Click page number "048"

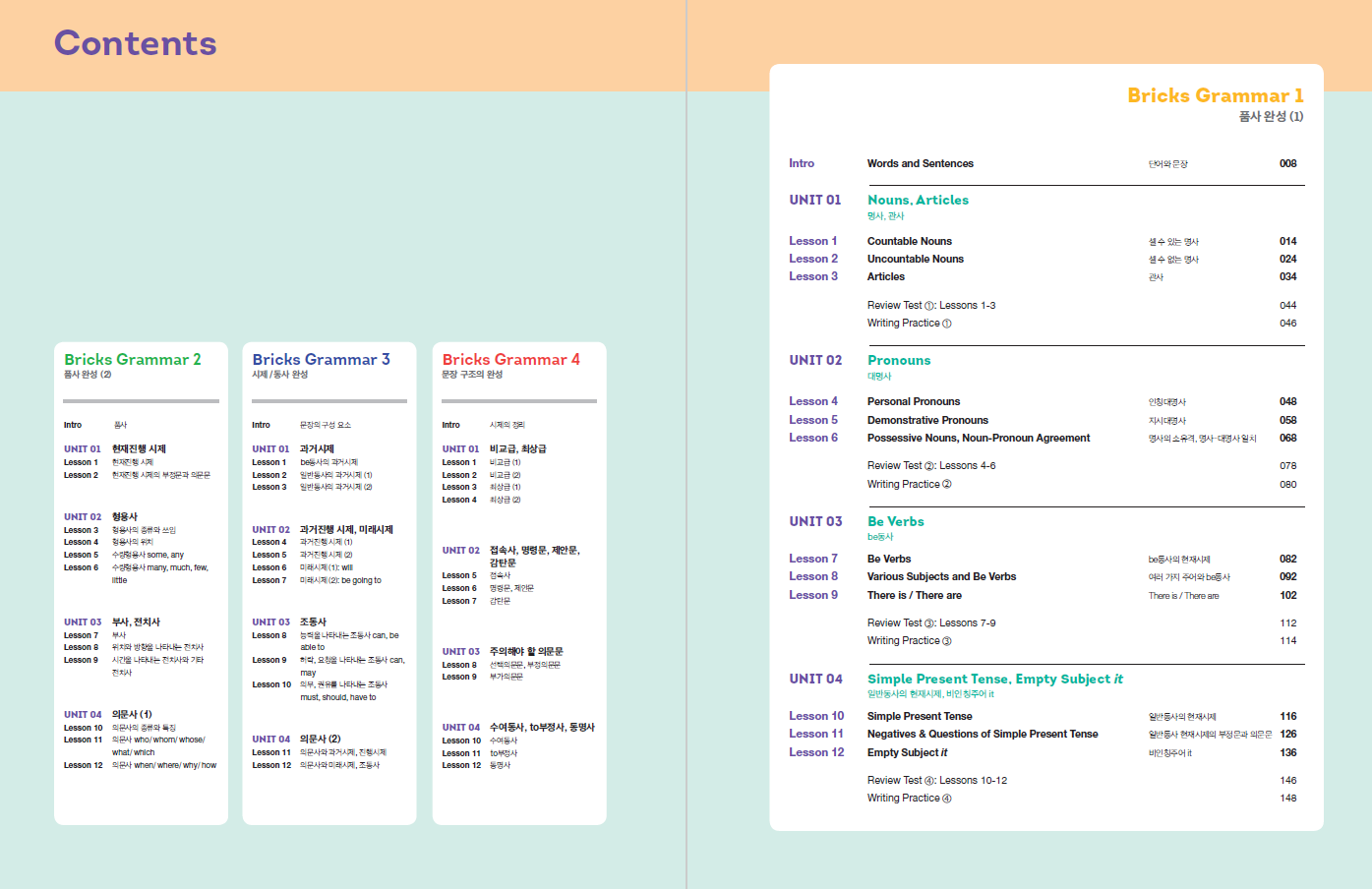(x=1288, y=401)
